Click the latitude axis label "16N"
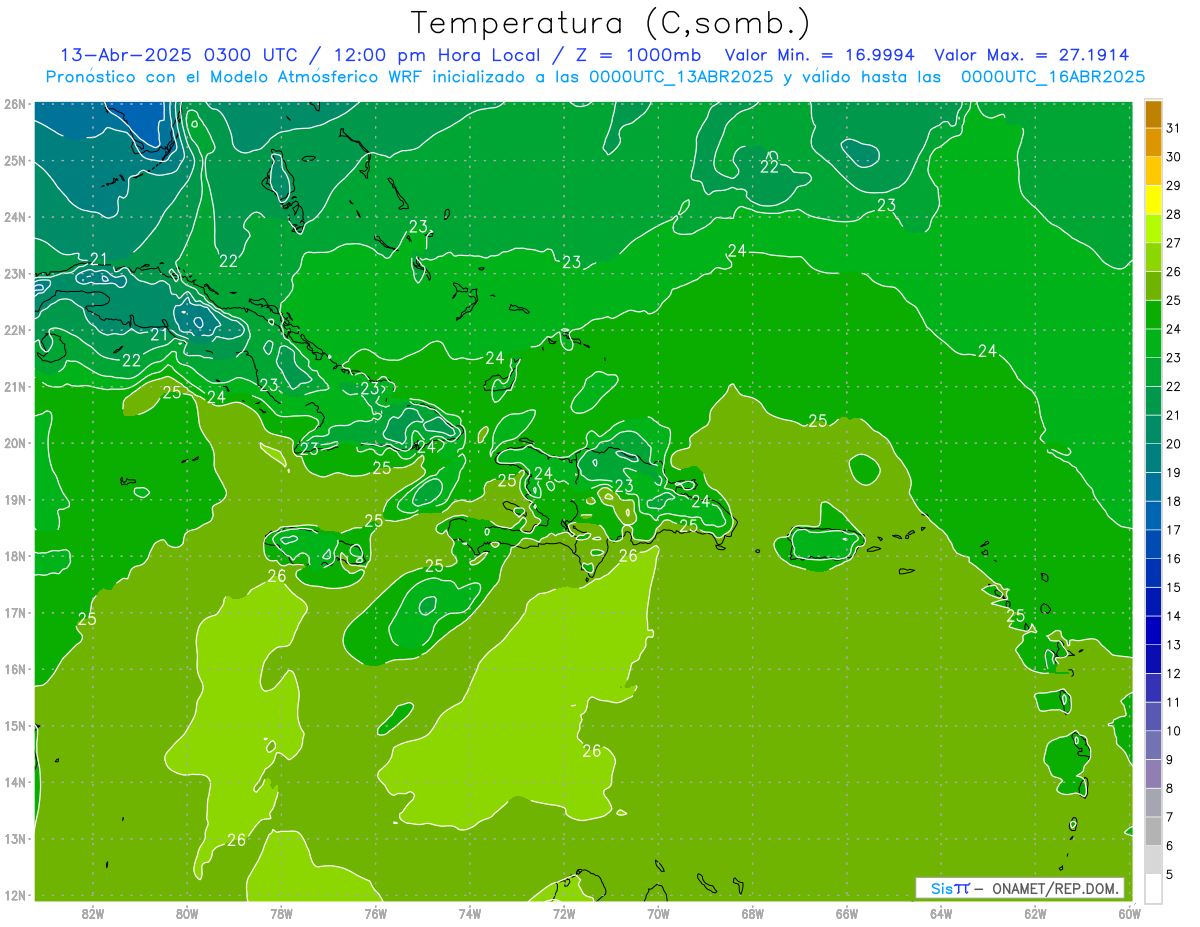This screenshot has height=927, width=1200. (x=15, y=669)
